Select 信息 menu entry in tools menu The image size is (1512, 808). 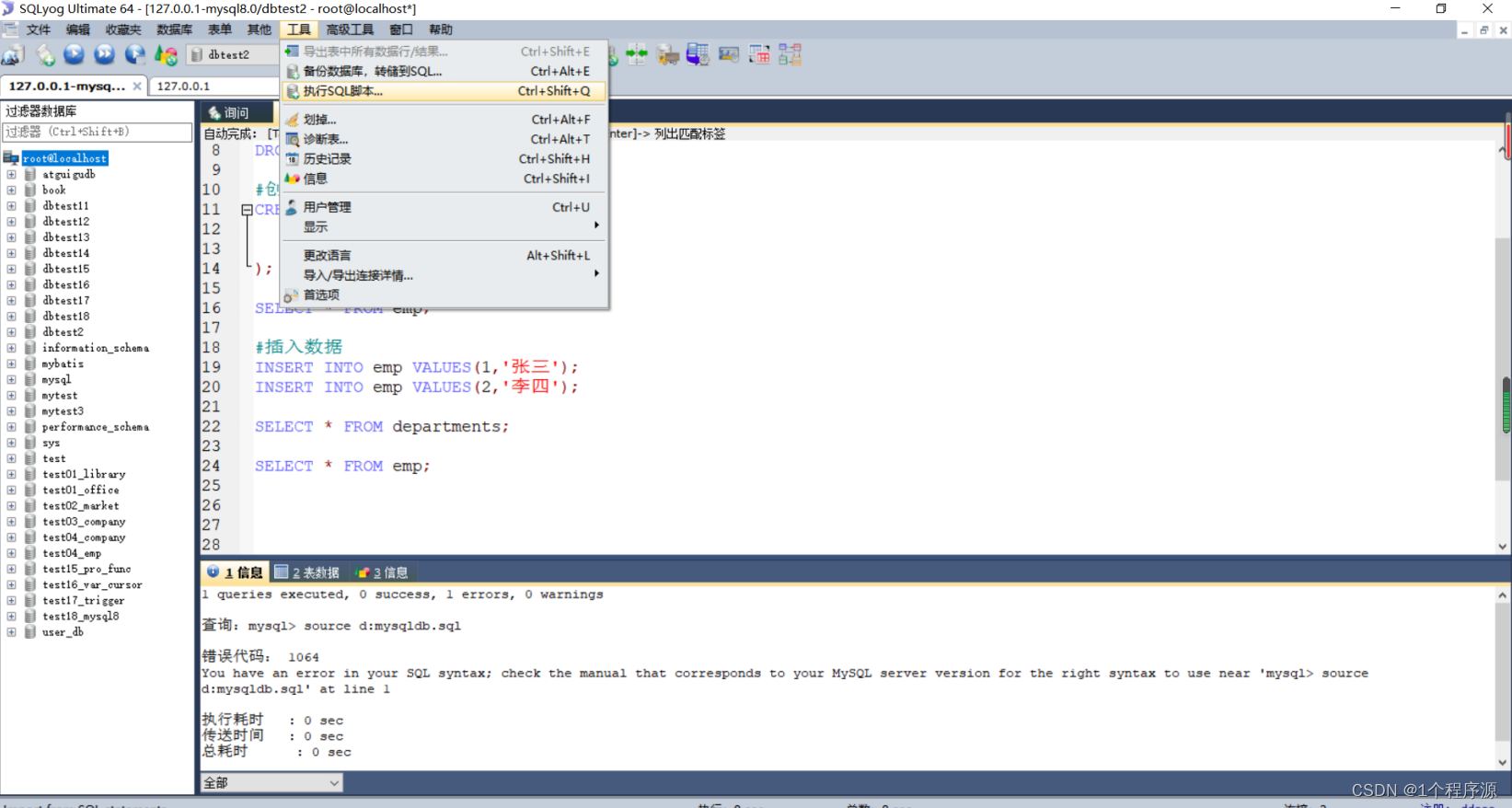click(x=444, y=179)
